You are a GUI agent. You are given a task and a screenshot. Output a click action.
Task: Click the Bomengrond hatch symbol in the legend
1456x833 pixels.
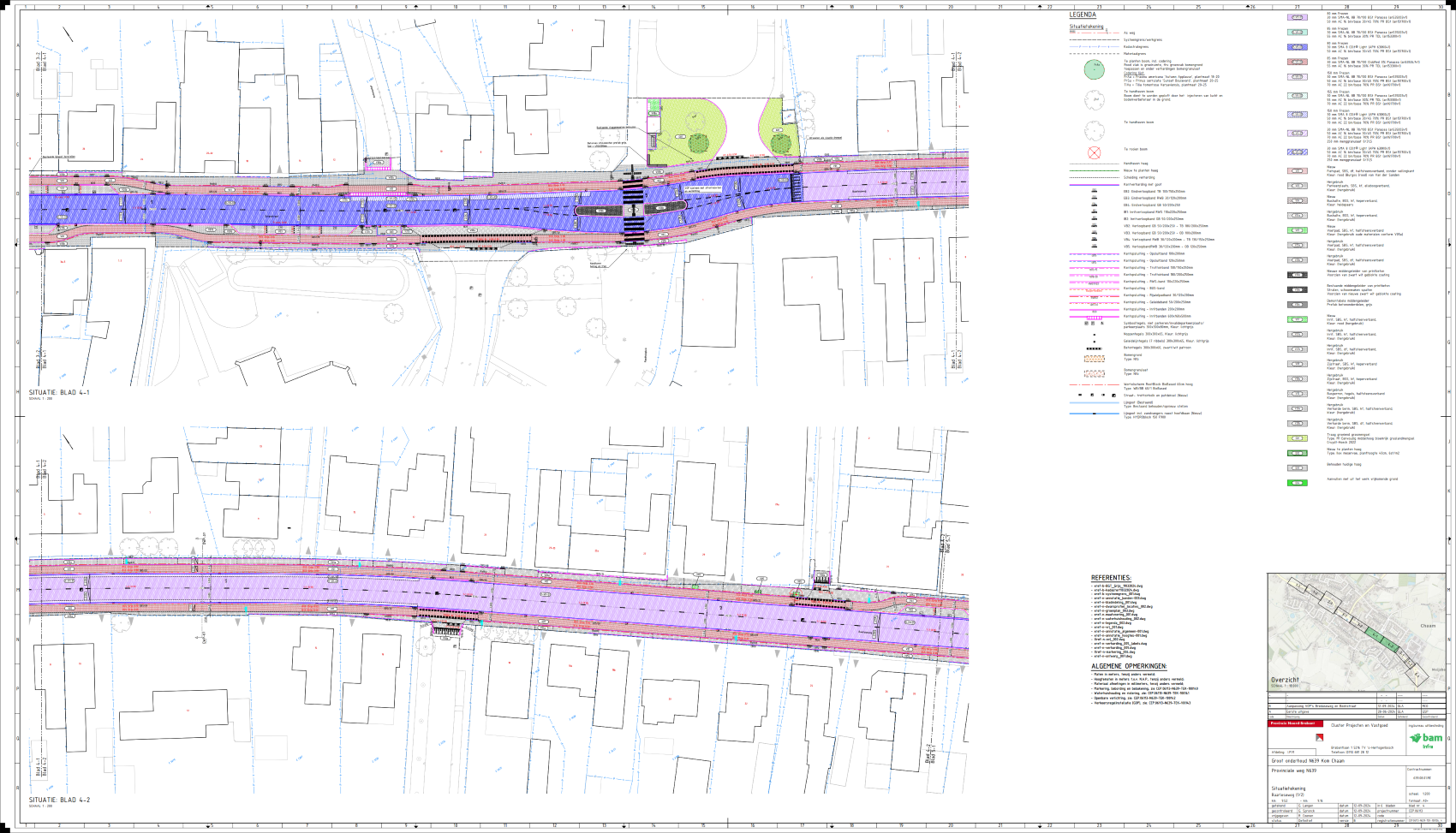pyautogui.click(x=1094, y=360)
